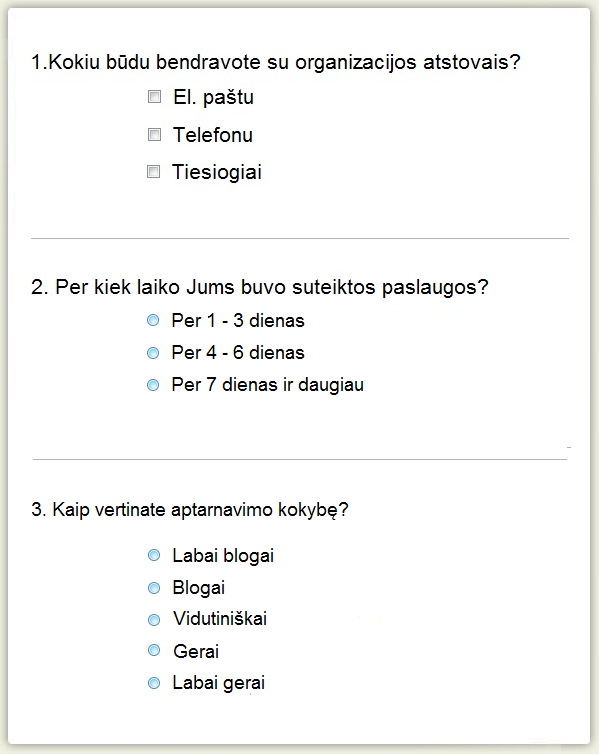The width and height of the screenshot is (599, 755).
Task: Select the 'Labai blogai' radio button
Action: point(154,556)
